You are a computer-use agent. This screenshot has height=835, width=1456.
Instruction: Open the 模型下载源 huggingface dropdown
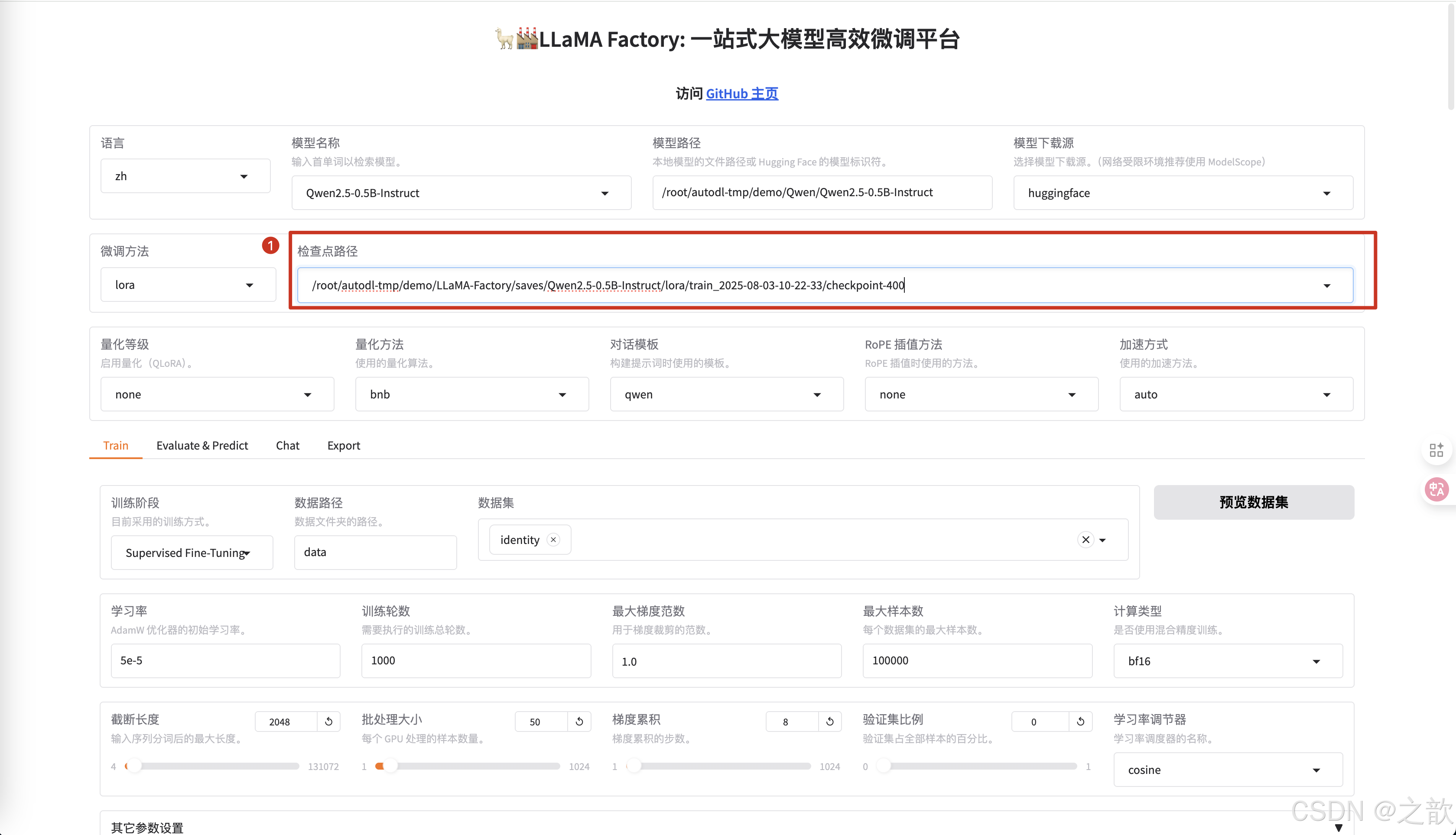pos(1183,193)
